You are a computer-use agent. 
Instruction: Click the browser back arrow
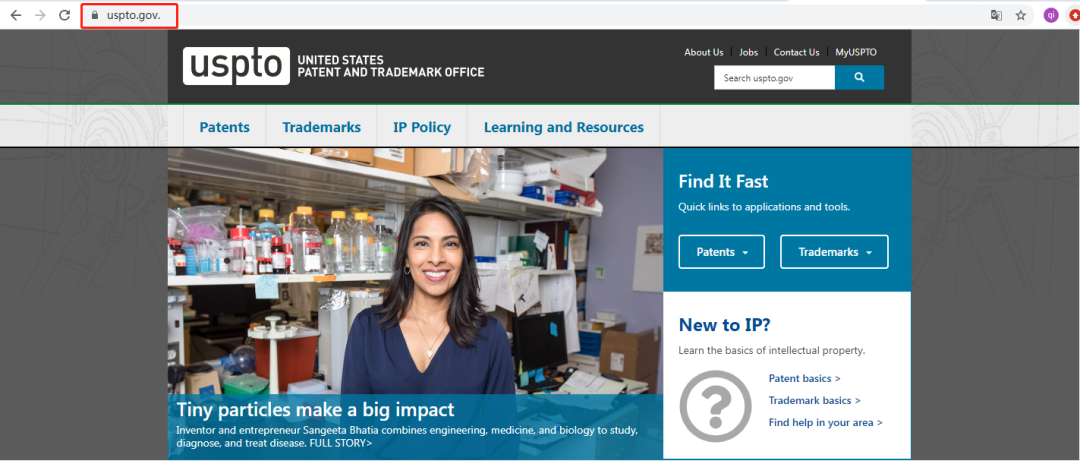click(16, 15)
